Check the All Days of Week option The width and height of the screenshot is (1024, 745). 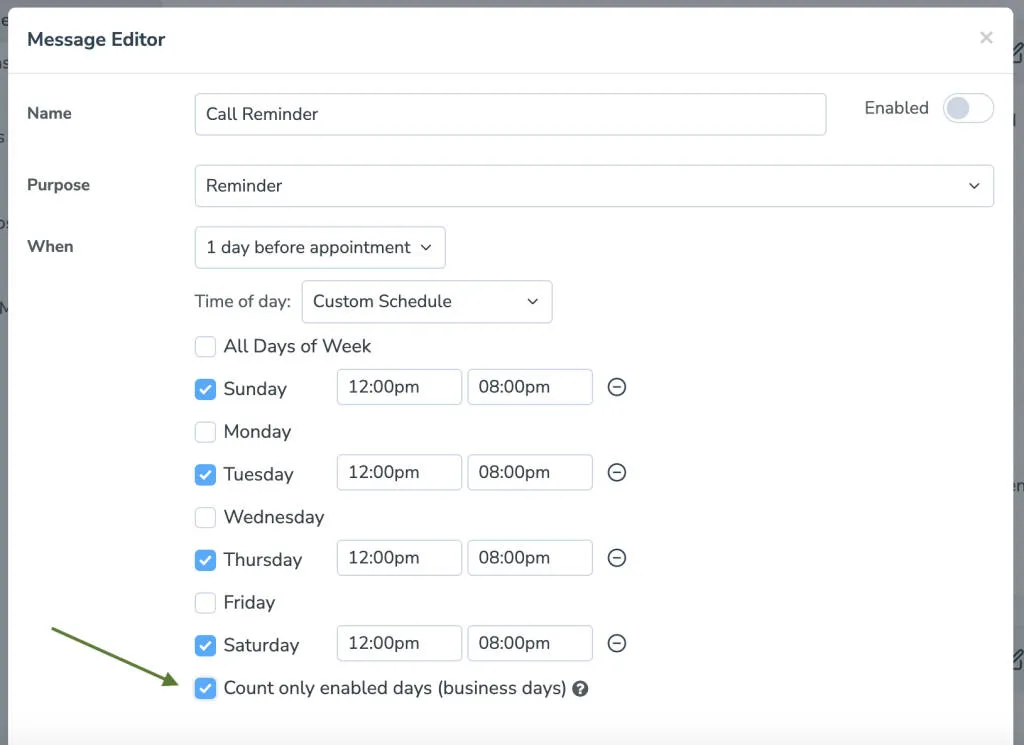pos(205,346)
